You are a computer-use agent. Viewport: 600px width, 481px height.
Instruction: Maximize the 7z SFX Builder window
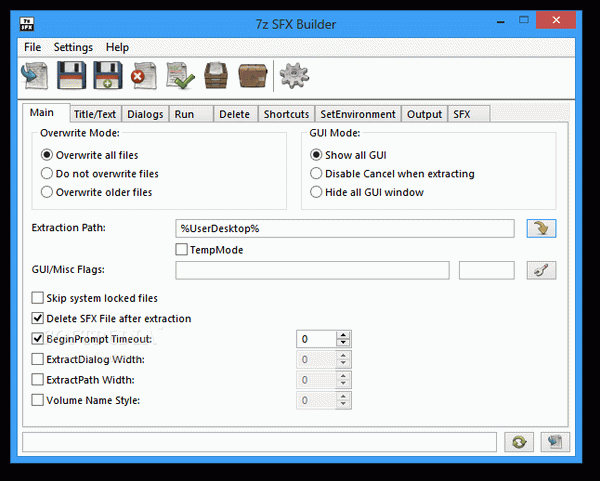click(523, 20)
